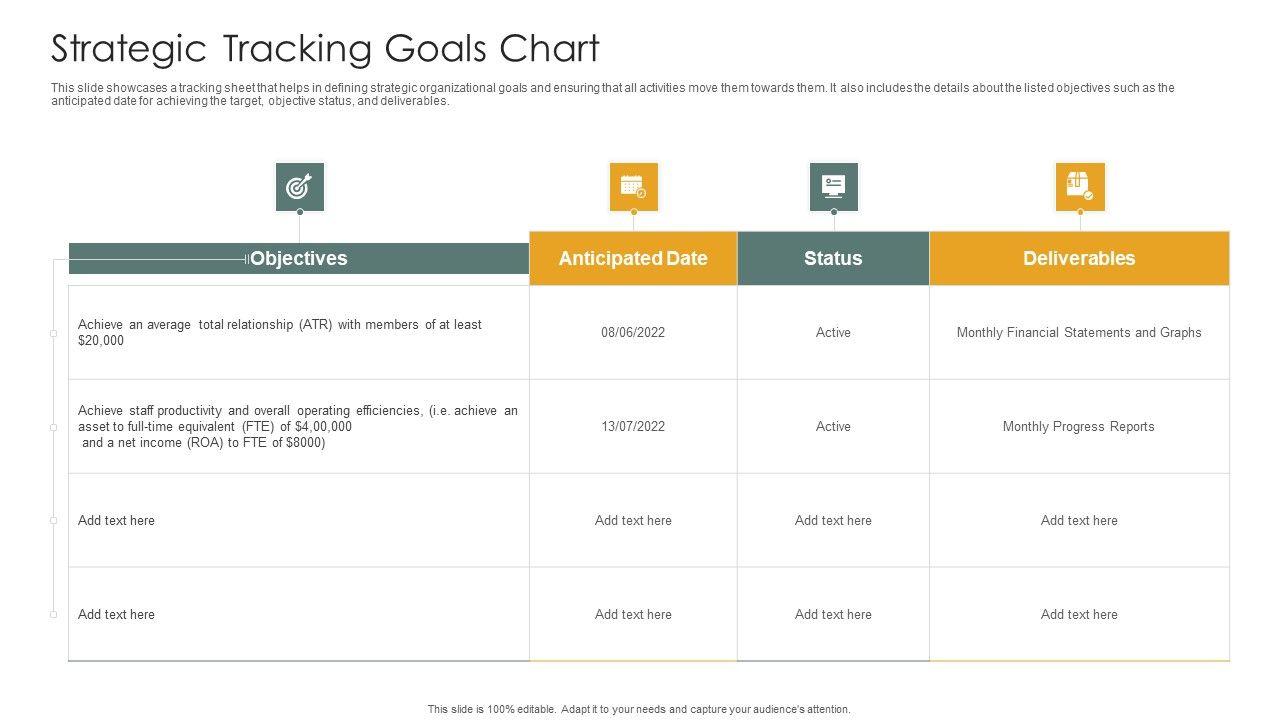This screenshot has height=720, width=1280.
Task: Click the ATR objective text in first row
Action: 280,332
